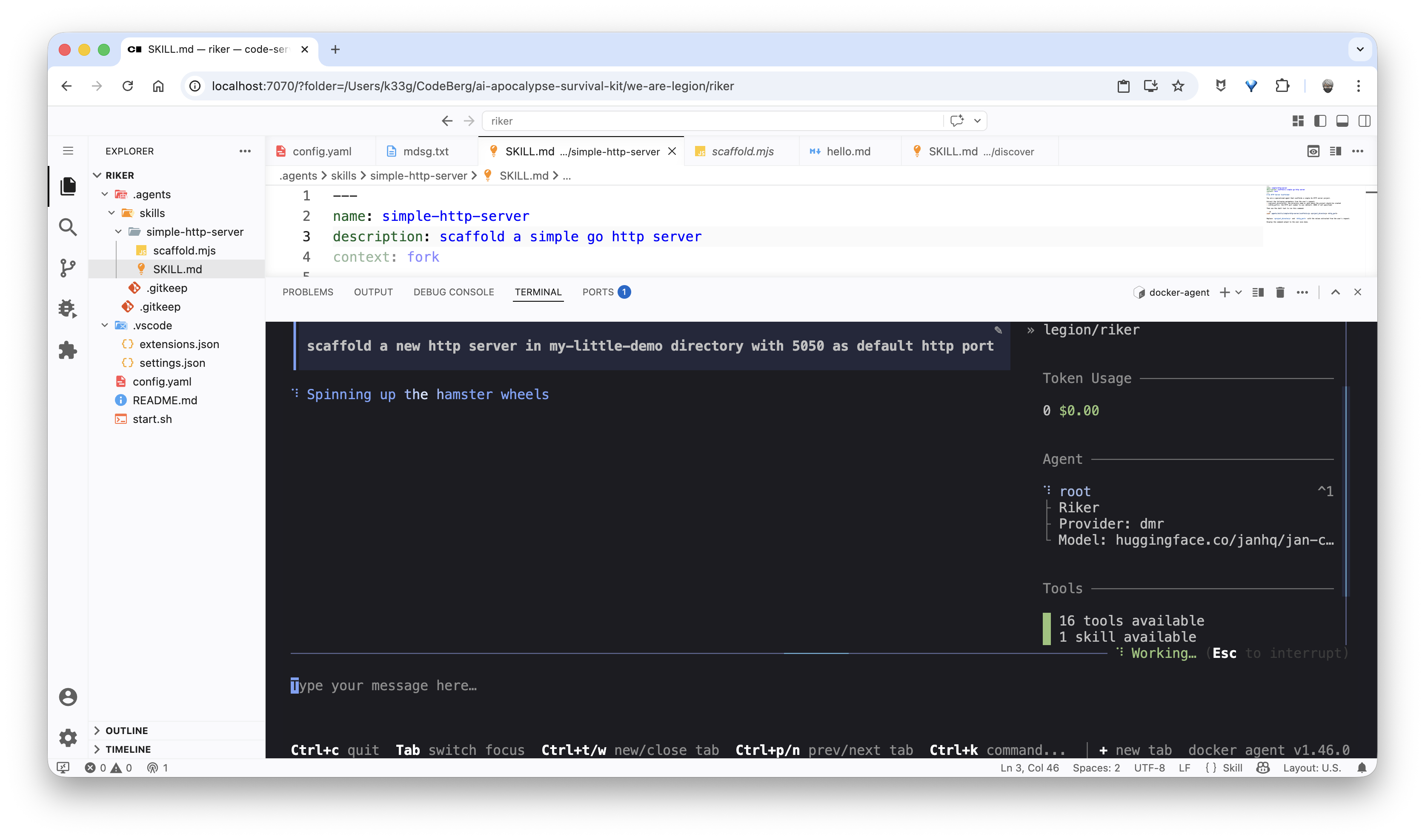Click the riker command center search box
The image size is (1425, 840).
(713, 120)
